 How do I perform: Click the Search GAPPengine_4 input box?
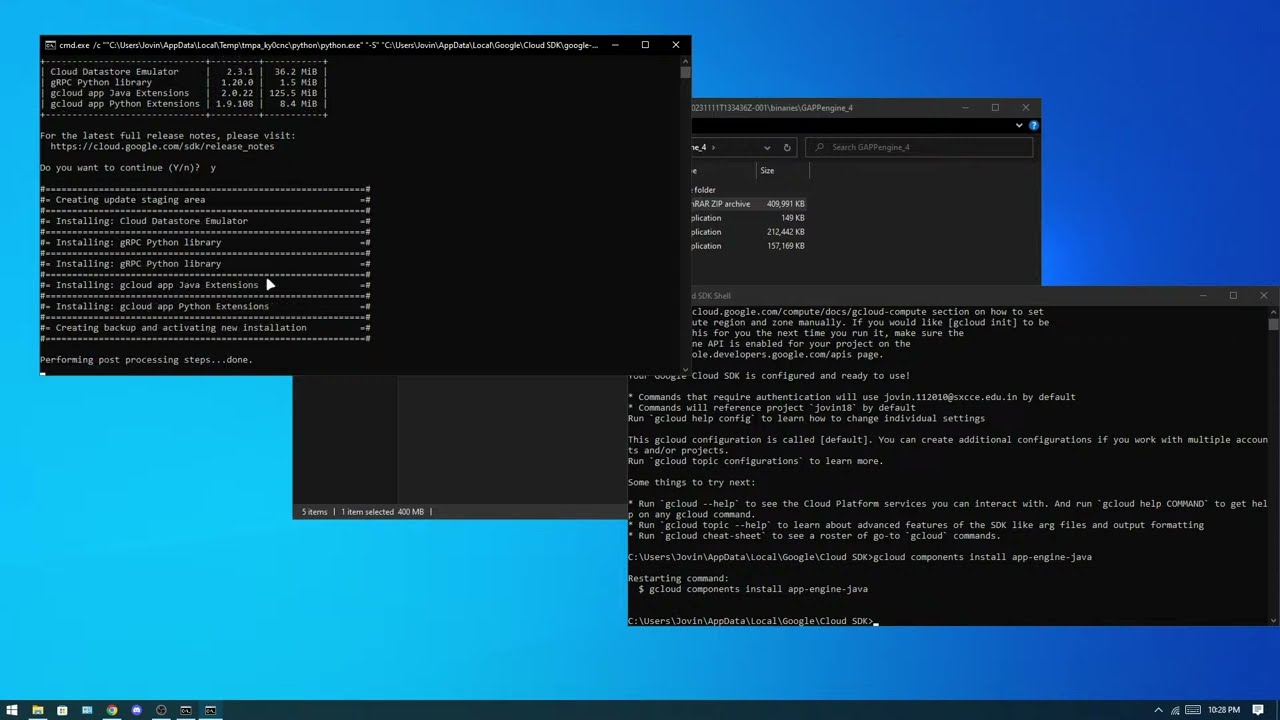click(918, 147)
